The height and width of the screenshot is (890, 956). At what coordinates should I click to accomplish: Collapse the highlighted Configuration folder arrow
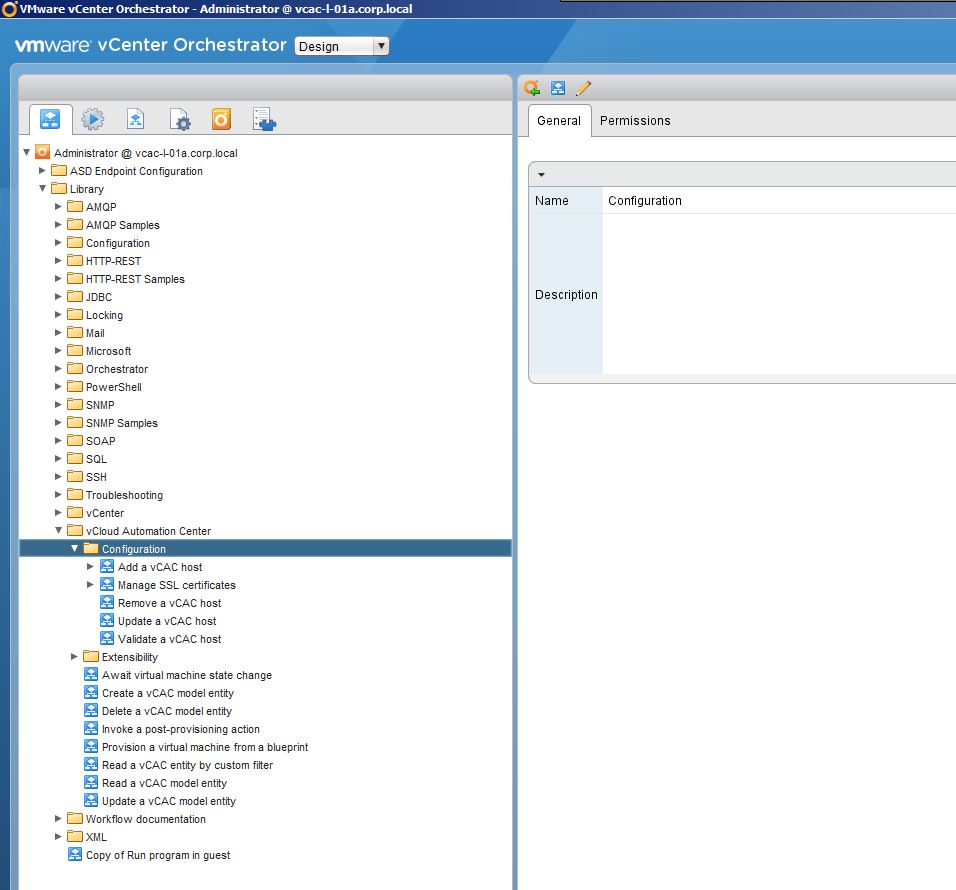(74, 549)
